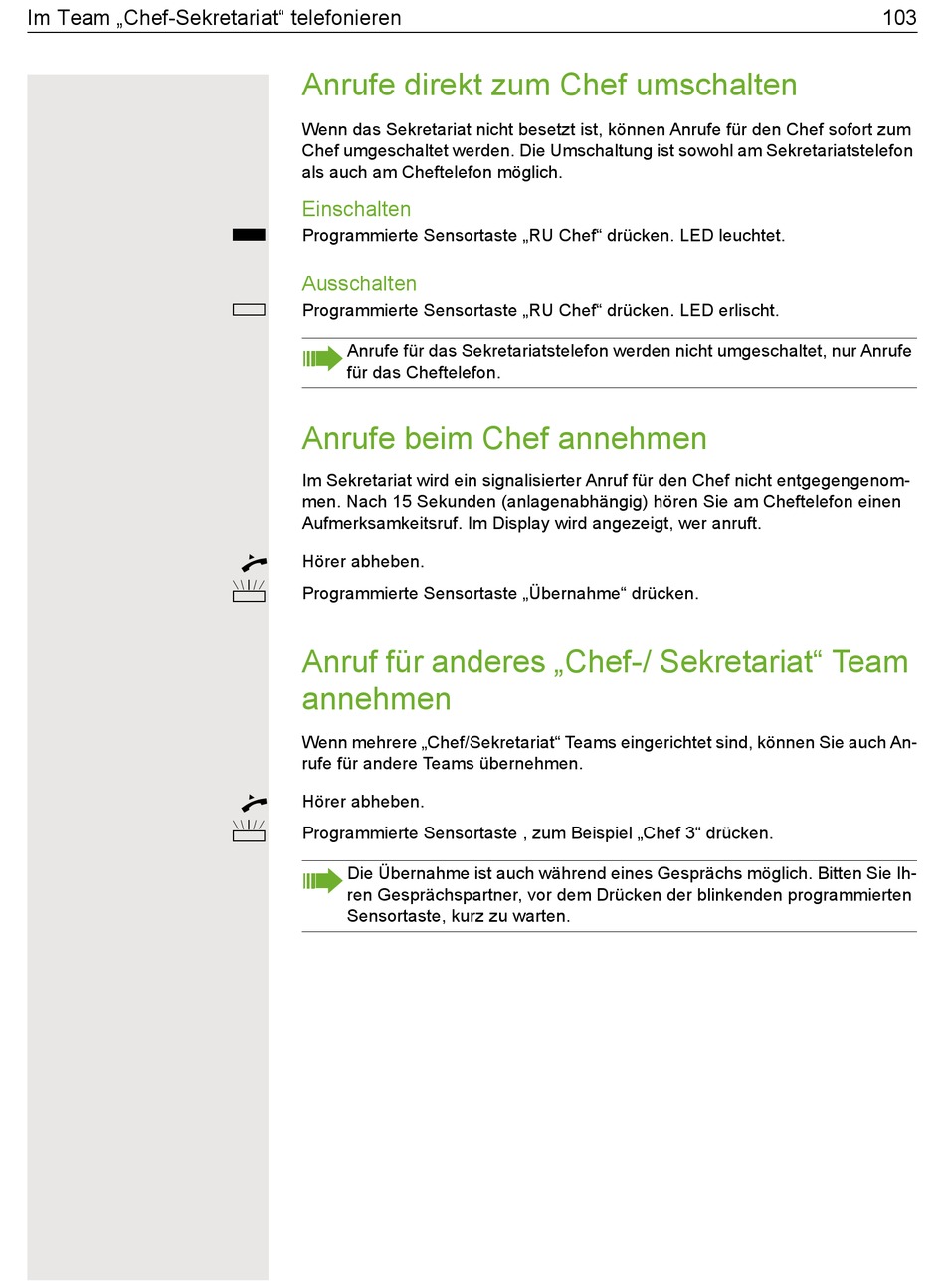This screenshot has width=945, height=1288.
Task: Click the header title "Im Team Chef-Sekretariat telefonieren"
Action: click(215, 17)
